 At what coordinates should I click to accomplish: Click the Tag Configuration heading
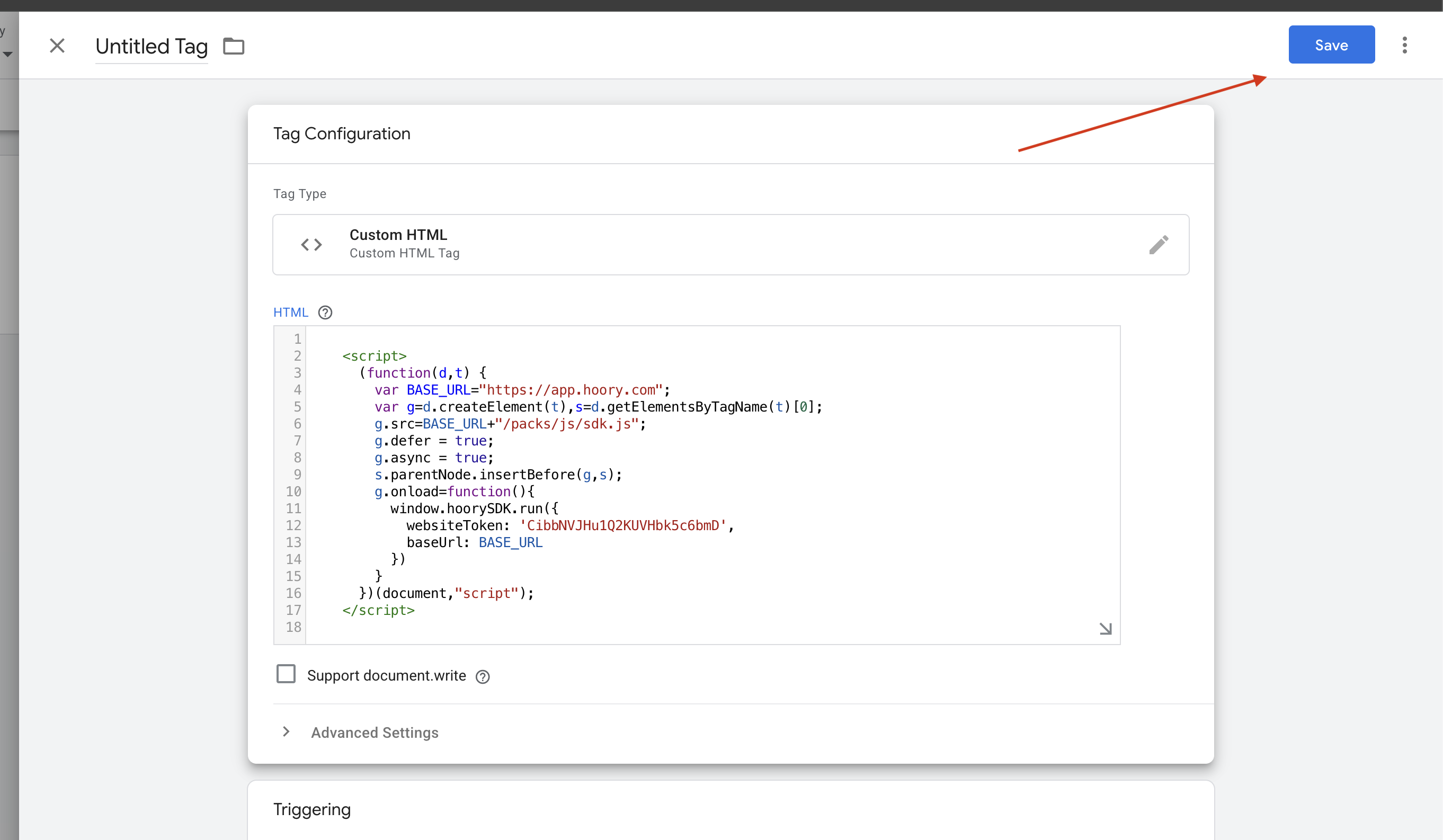coord(342,134)
